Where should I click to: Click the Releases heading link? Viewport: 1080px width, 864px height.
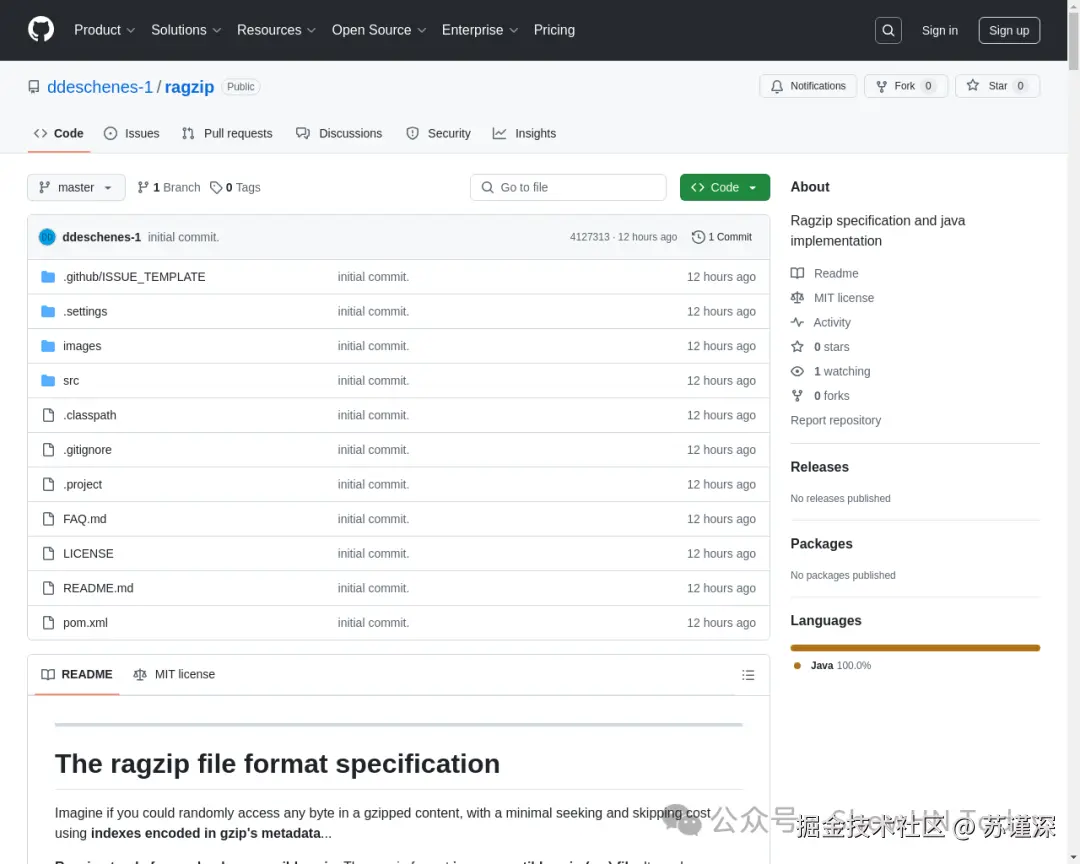point(819,467)
